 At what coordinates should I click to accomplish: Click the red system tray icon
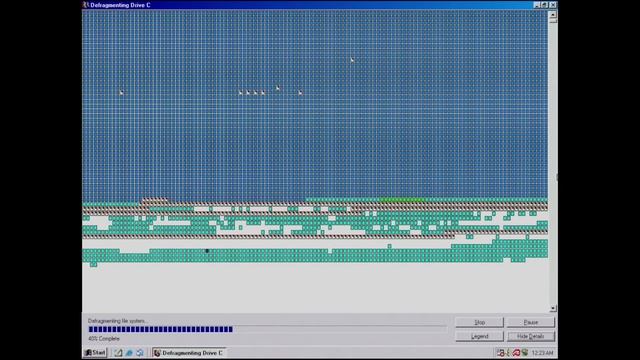coord(516,353)
